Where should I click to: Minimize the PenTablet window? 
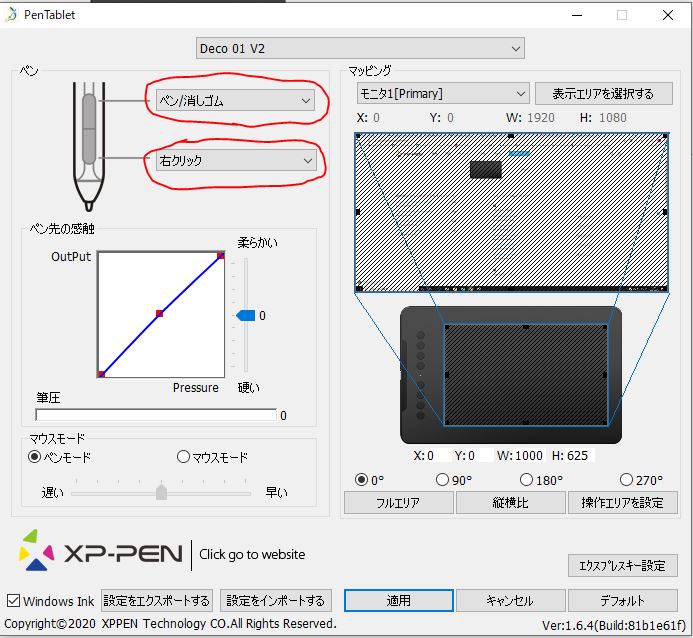coord(577,15)
